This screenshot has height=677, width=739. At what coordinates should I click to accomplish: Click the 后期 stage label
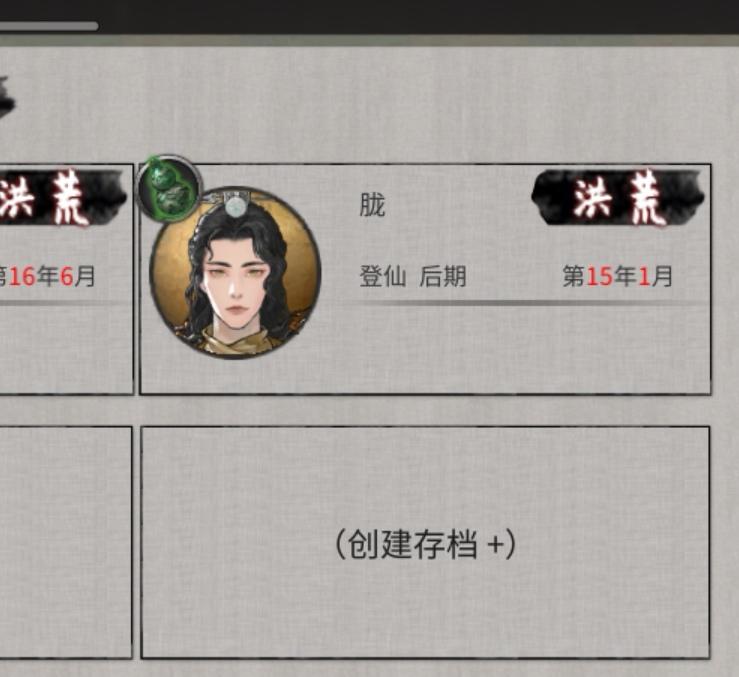[x=443, y=276]
